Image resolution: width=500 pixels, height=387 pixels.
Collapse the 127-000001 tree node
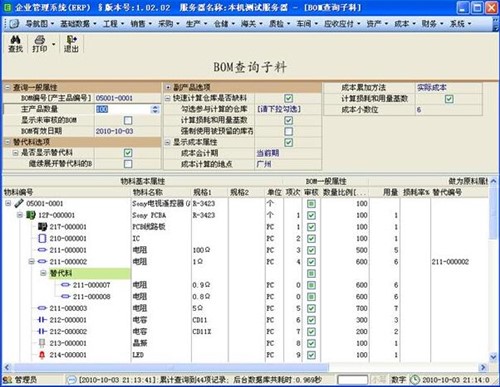tap(20, 215)
